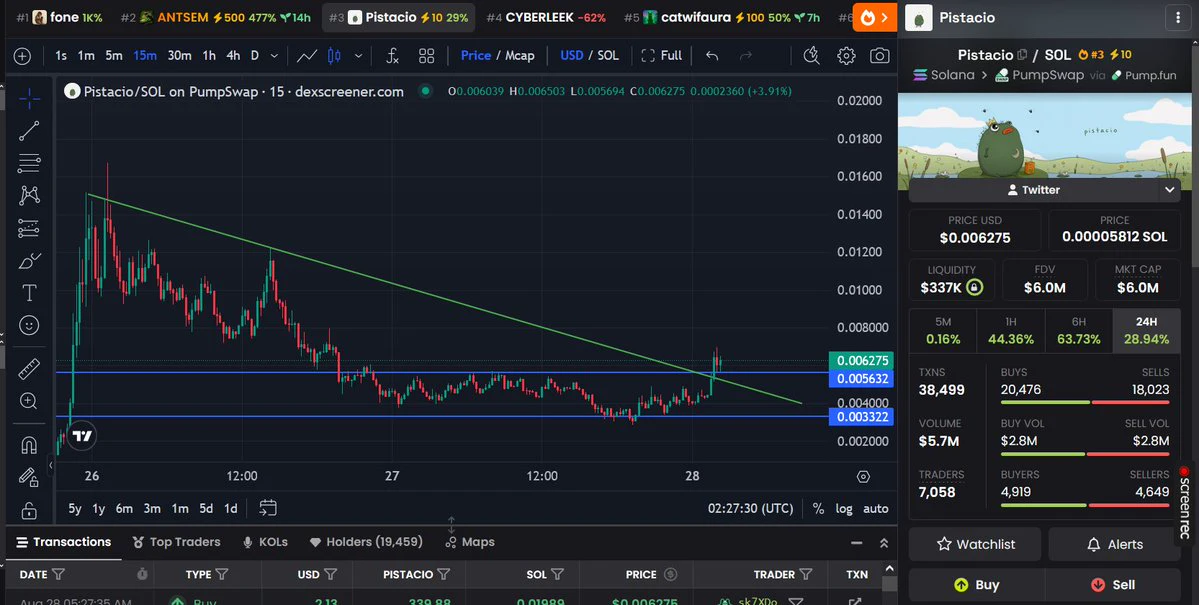The width and height of the screenshot is (1199, 605).
Task: Select the Text annotation tool
Action: click(29, 293)
